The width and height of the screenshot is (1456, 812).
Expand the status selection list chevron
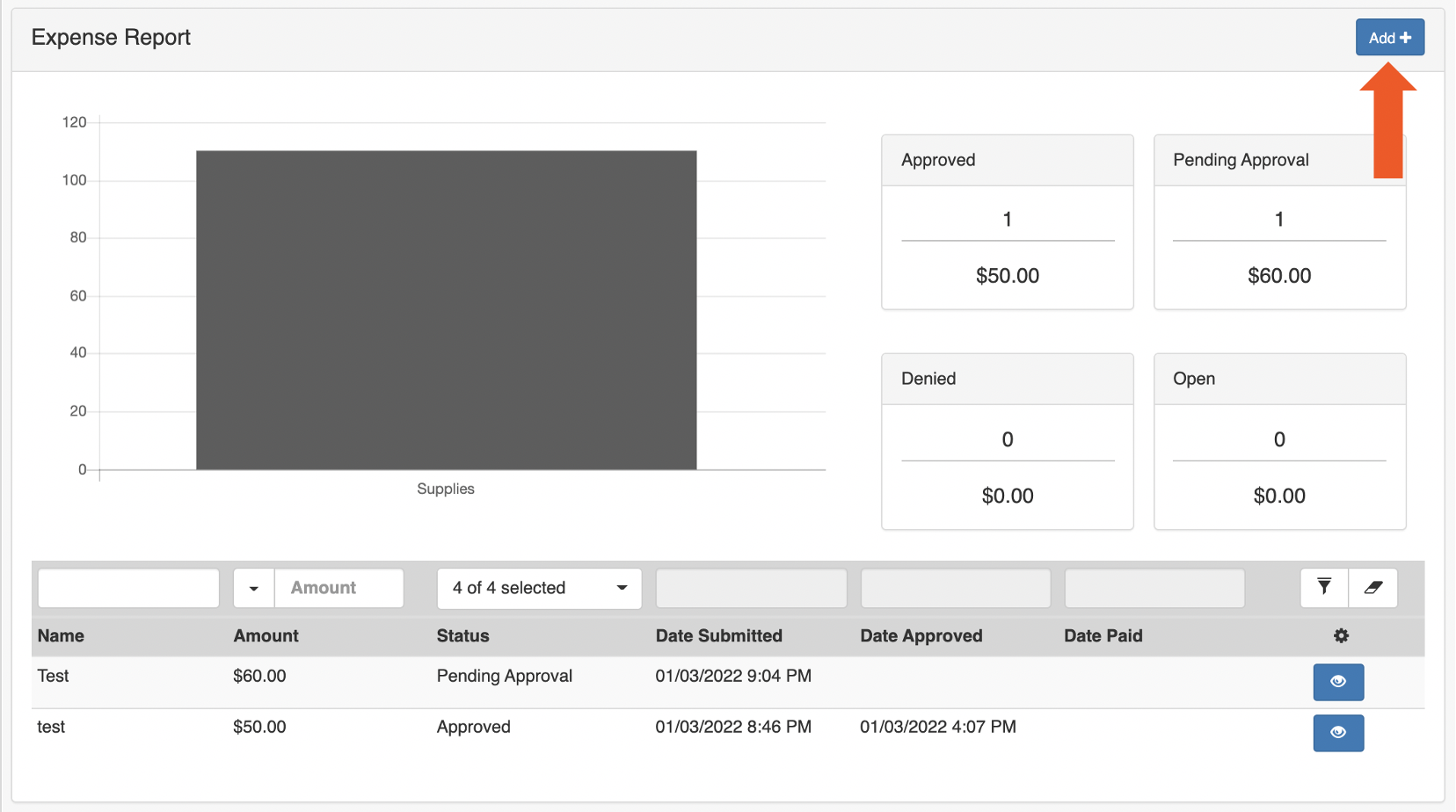[622, 589]
